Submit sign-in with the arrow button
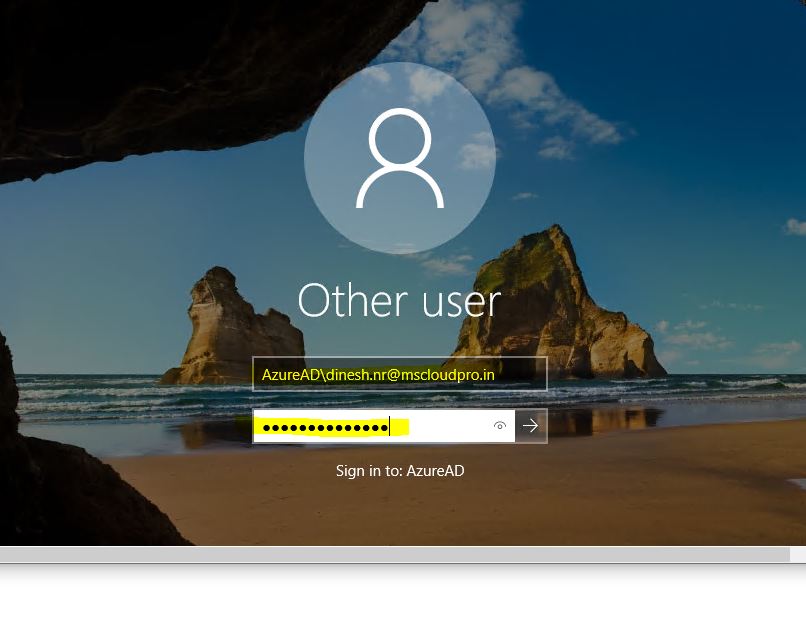806x644 pixels. point(531,426)
